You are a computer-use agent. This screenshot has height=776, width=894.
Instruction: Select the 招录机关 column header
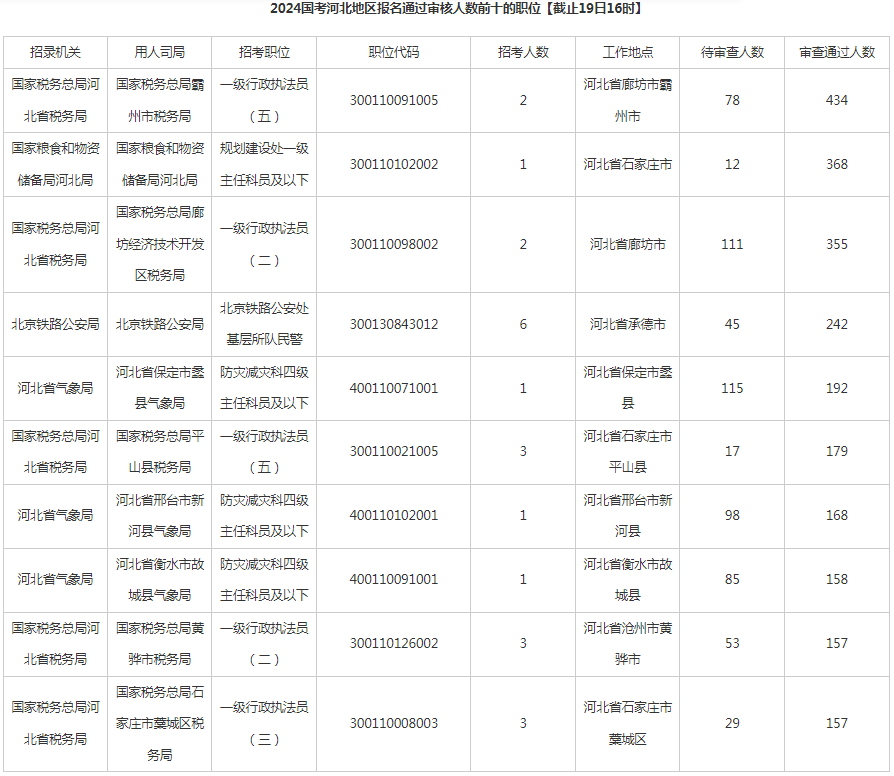point(55,52)
